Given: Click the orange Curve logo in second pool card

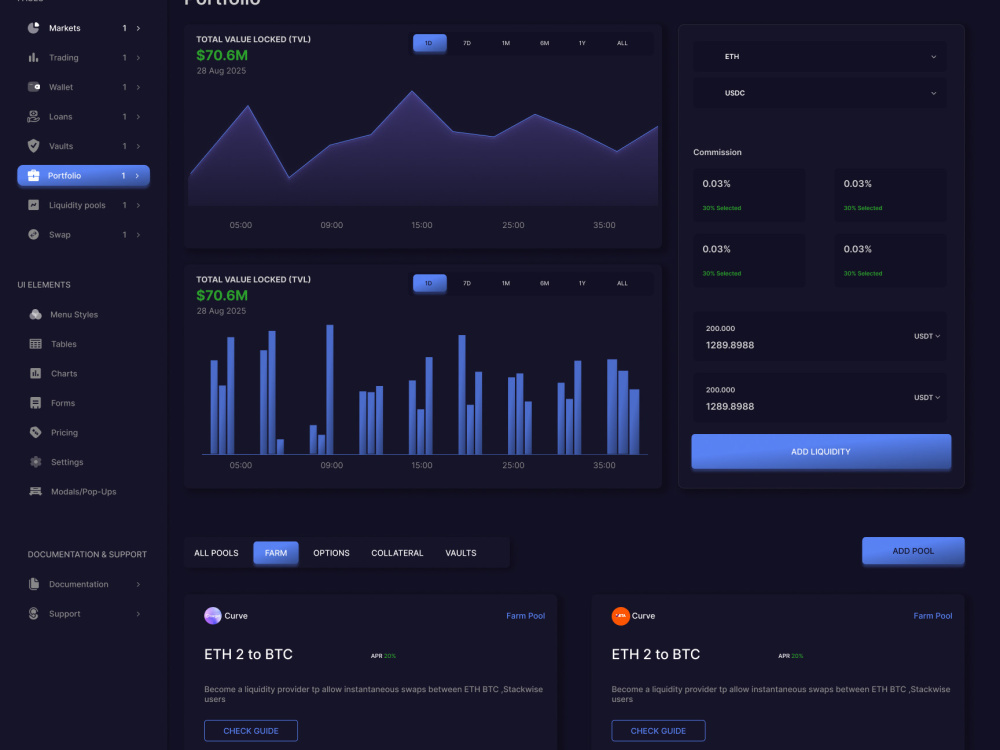Looking at the screenshot, I should 621,615.
